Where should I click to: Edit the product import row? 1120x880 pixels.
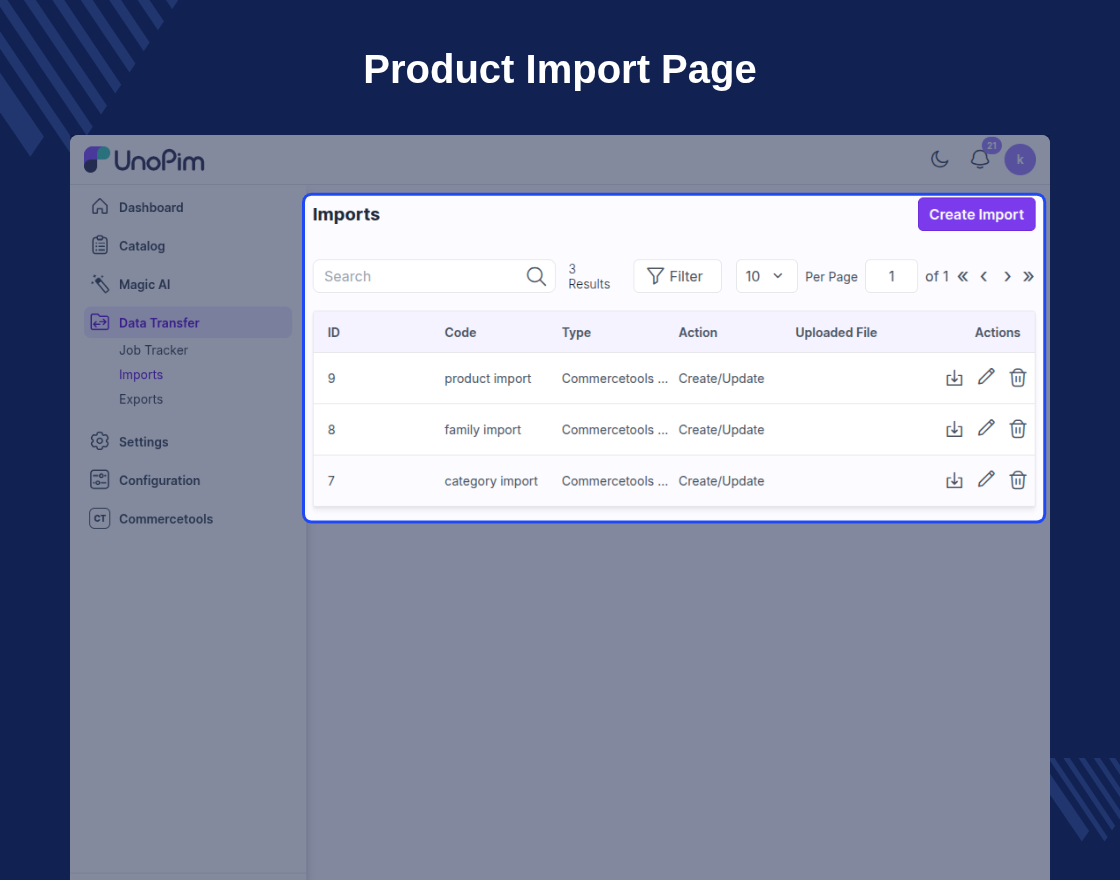(x=986, y=377)
